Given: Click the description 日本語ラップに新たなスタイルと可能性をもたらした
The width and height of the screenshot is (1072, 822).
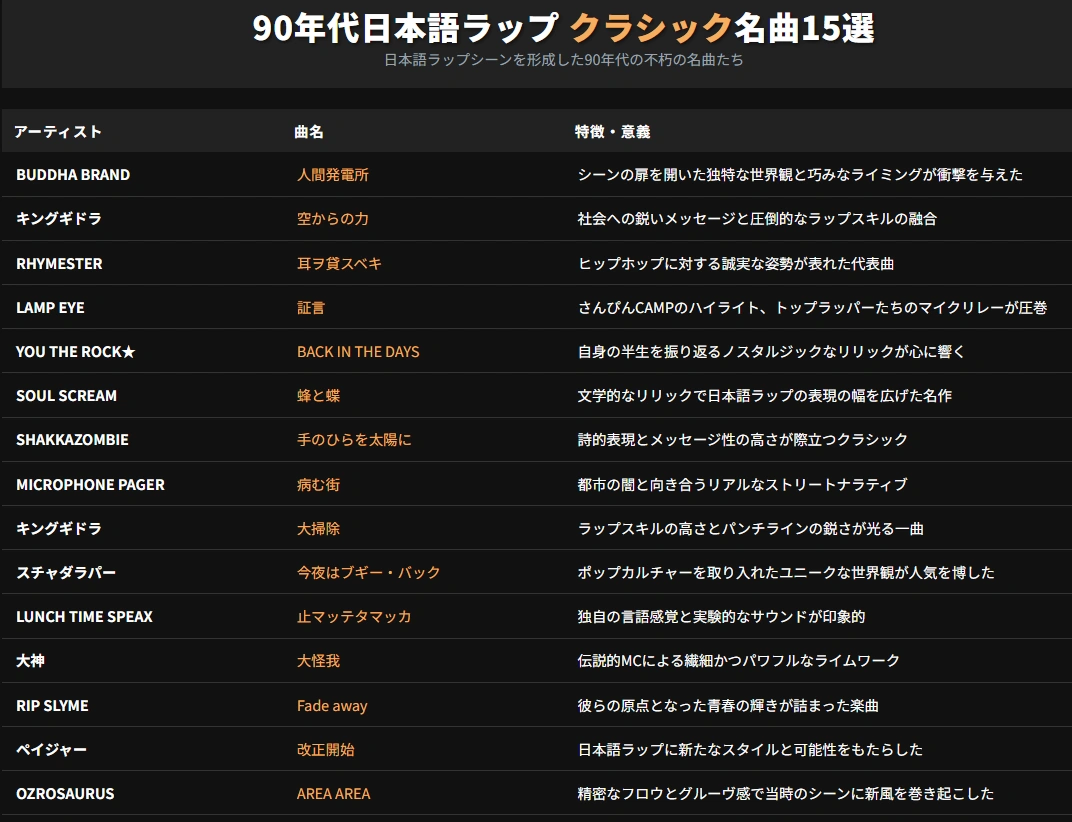Looking at the screenshot, I should 750,750.
